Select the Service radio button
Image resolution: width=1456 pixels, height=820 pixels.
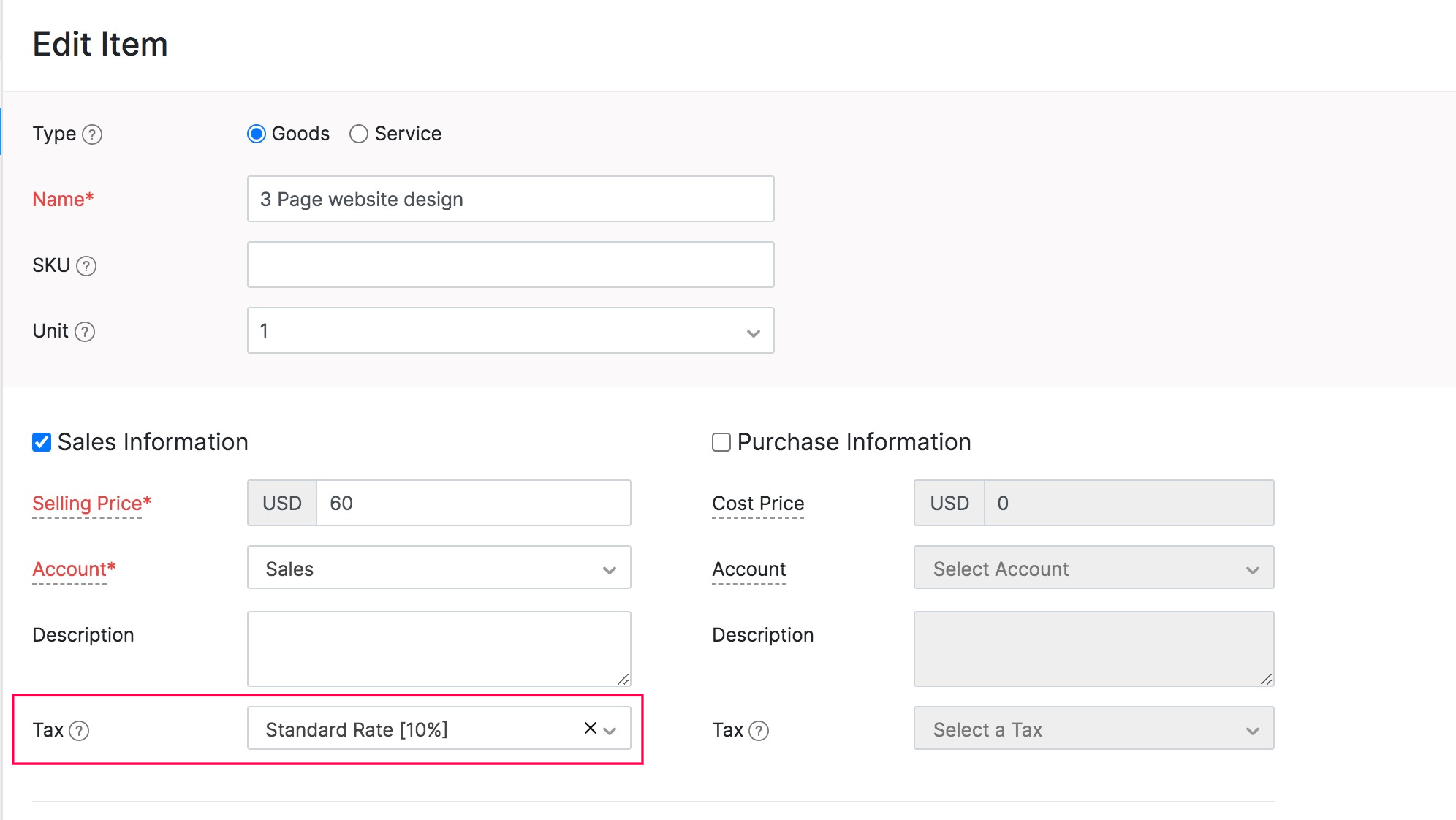point(358,134)
